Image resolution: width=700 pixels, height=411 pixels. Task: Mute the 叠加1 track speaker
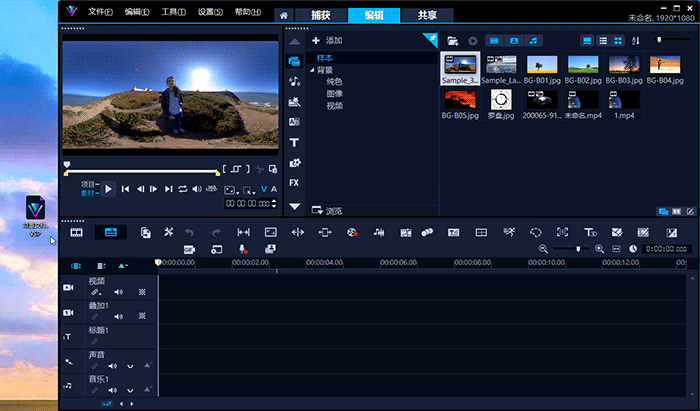(118, 316)
